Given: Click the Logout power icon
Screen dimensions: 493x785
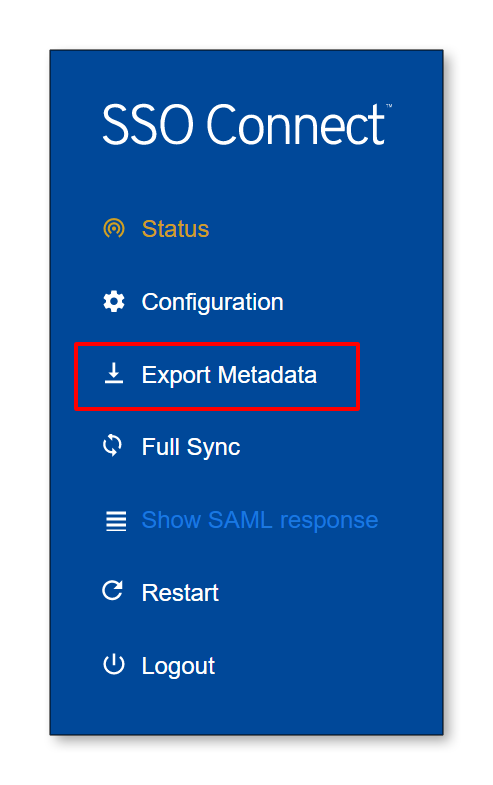Looking at the screenshot, I should pos(114,664).
